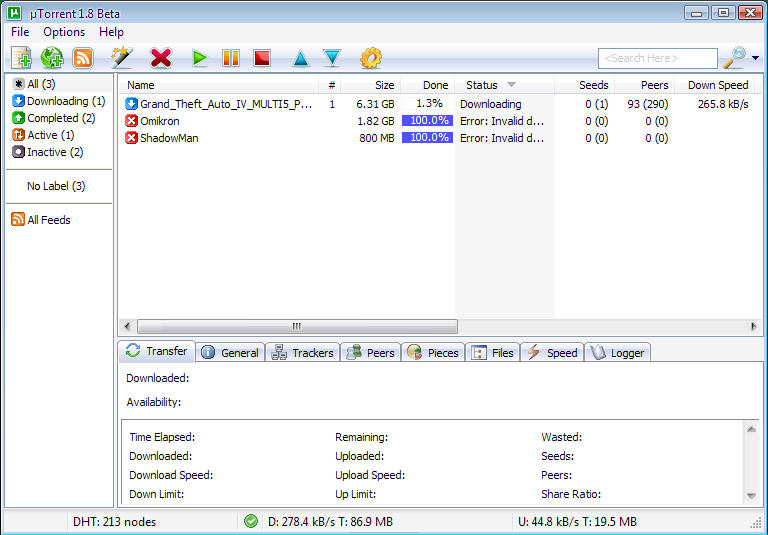Click the Add Torrent toolbar icon
768x535 pixels.
tap(22, 58)
